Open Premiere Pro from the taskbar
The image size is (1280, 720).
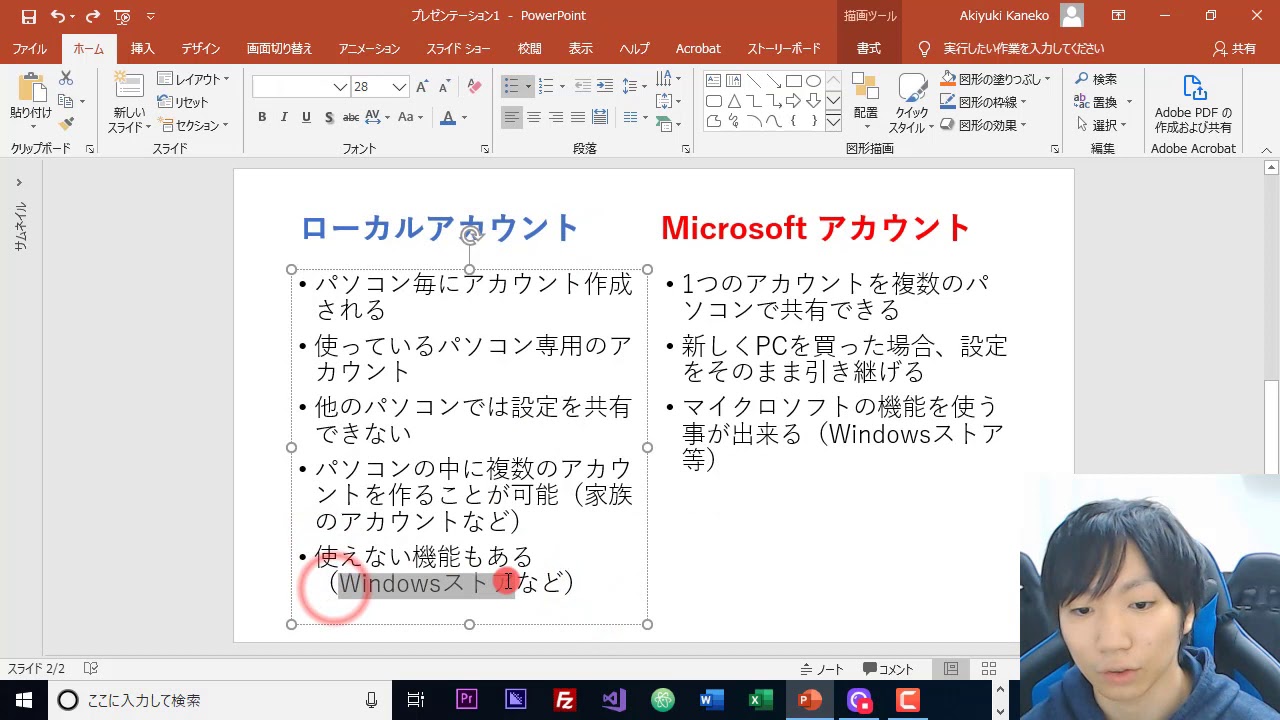(x=466, y=700)
